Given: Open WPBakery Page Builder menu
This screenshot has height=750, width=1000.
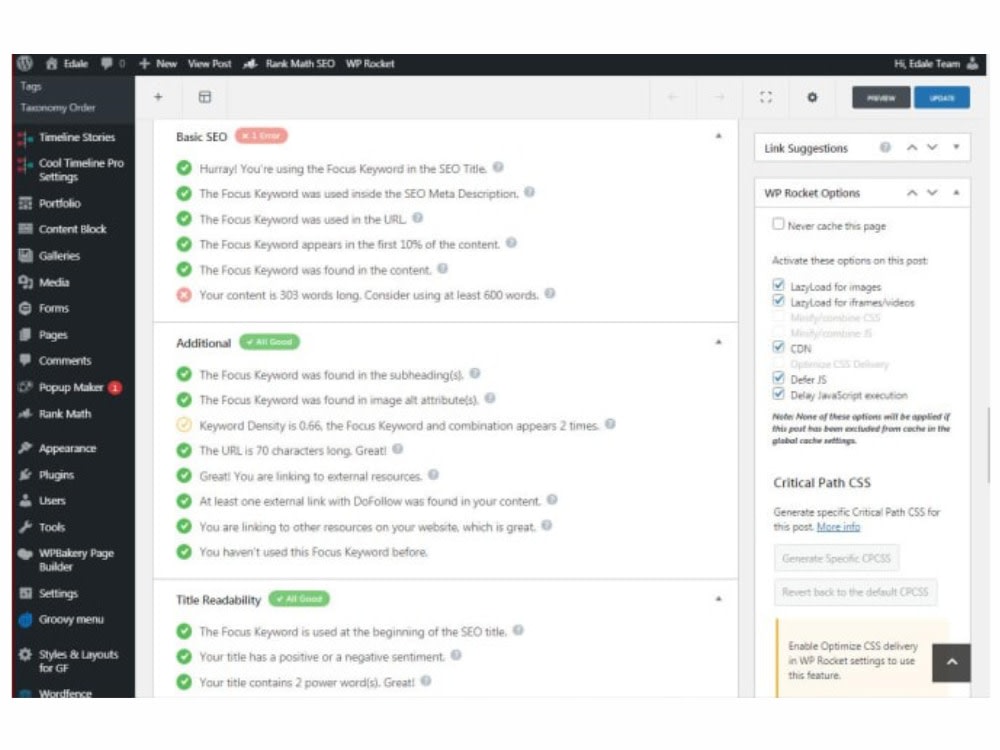Looking at the screenshot, I should (x=75, y=559).
